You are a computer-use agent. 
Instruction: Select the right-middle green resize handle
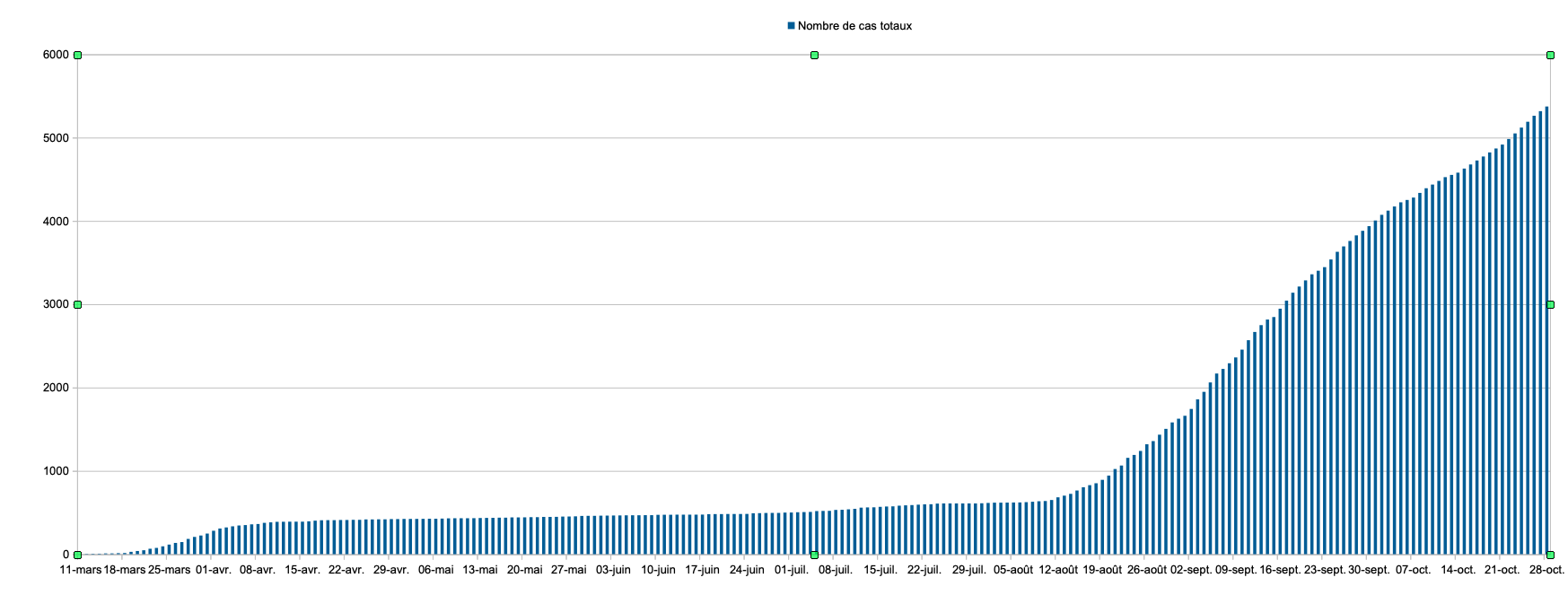tap(1550, 305)
